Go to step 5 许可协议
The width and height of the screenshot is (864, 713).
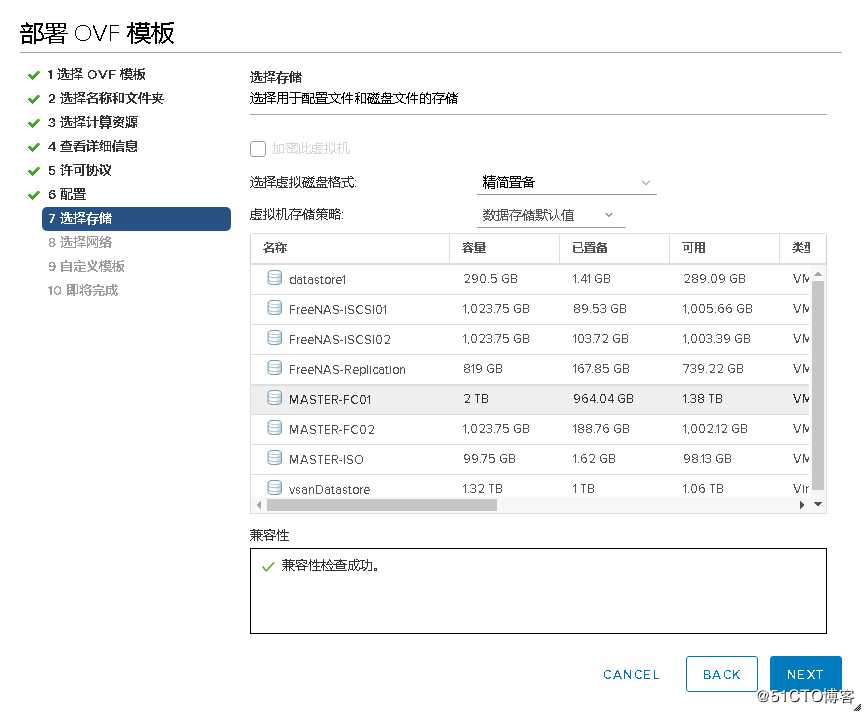coord(79,170)
